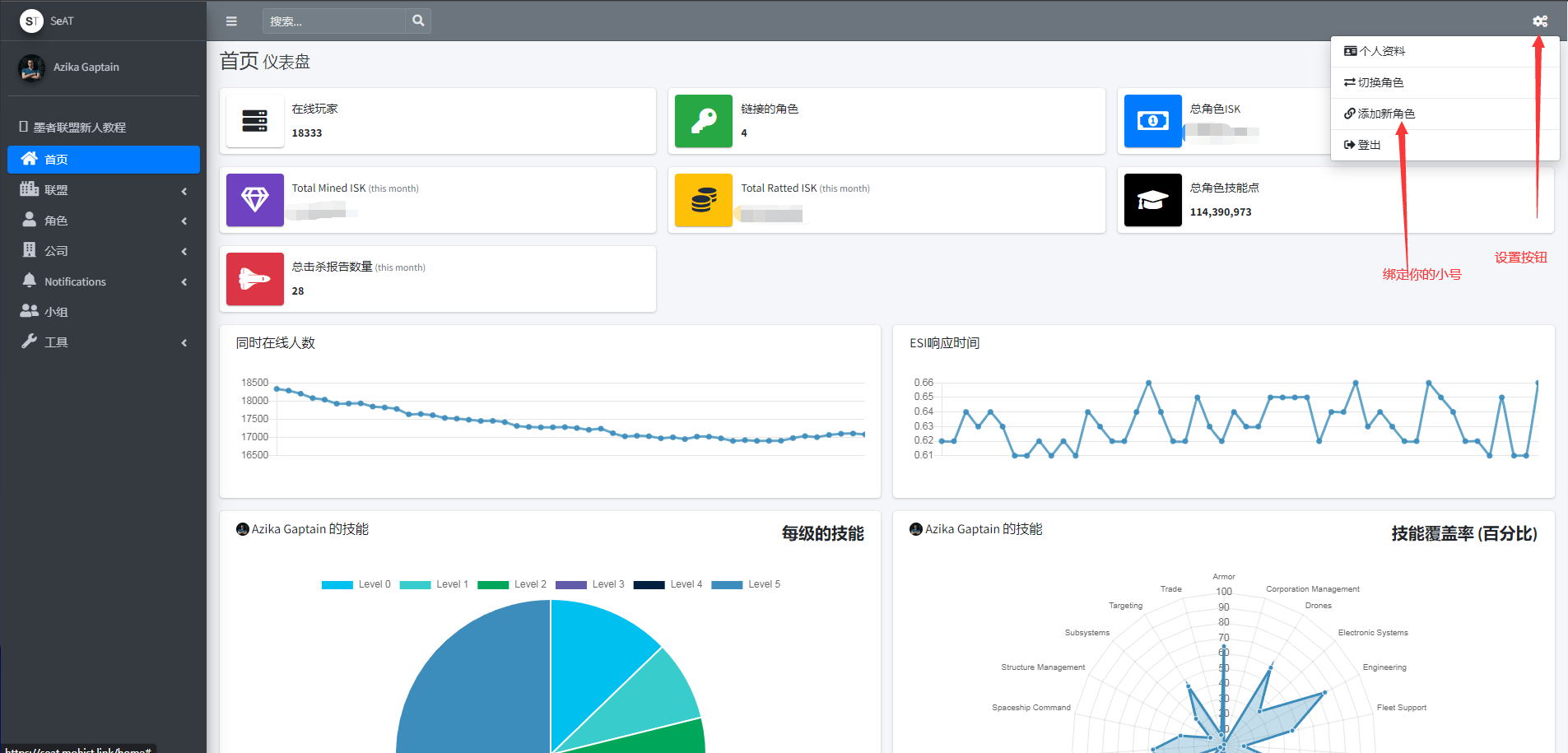1568x753 pixels.
Task: Open 个人资料 from the dropdown menu
Action: [1445, 51]
